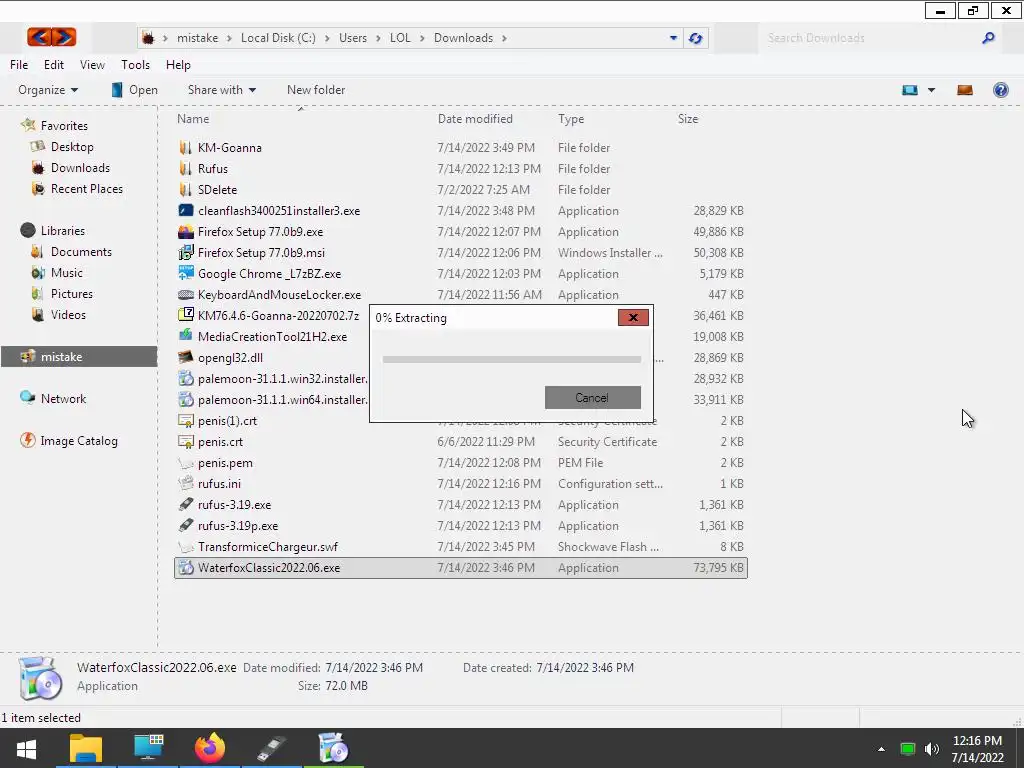Go forward with the right navigation arrow
Viewport: 1024px width, 768px height.
(64, 37)
